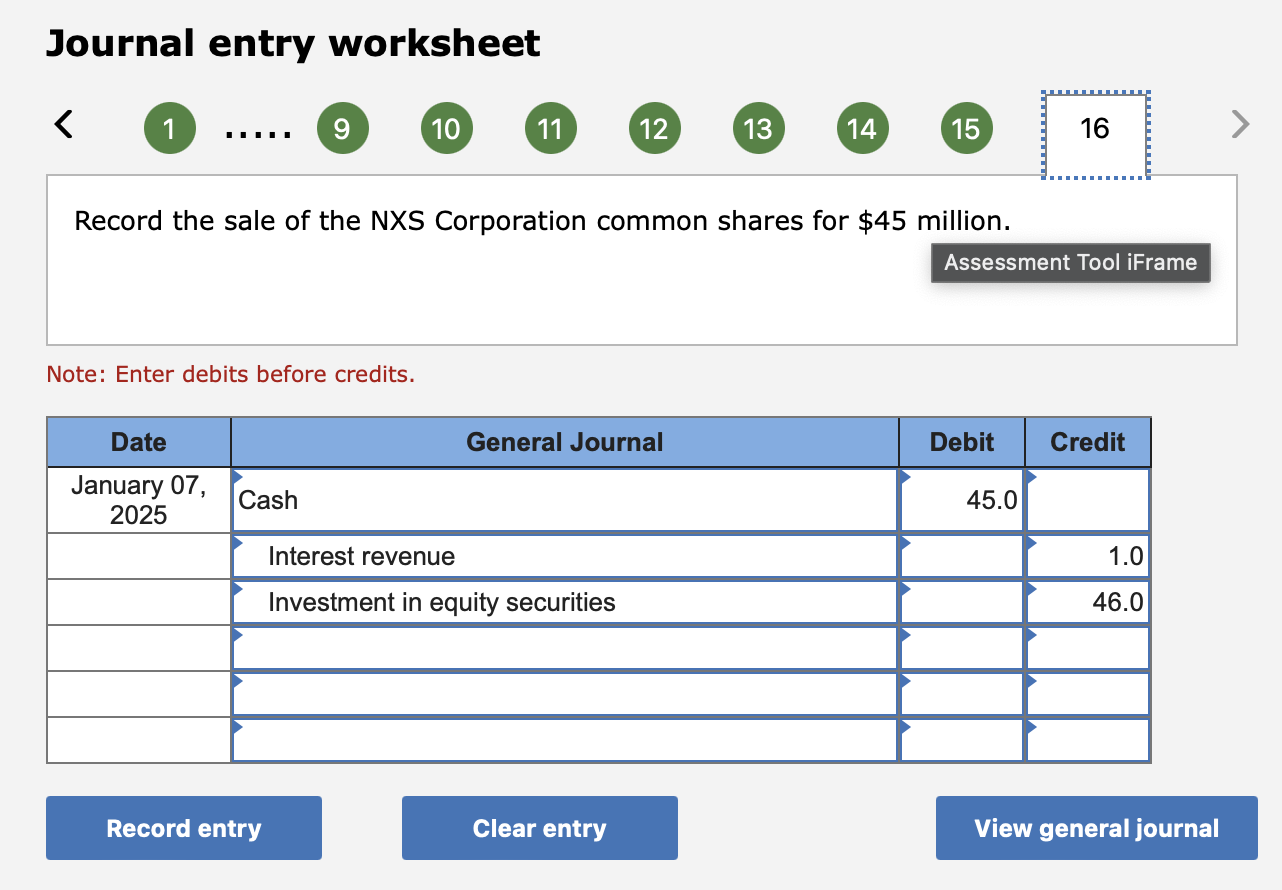Click the Debit cell showing 45.0

[960, 500]
